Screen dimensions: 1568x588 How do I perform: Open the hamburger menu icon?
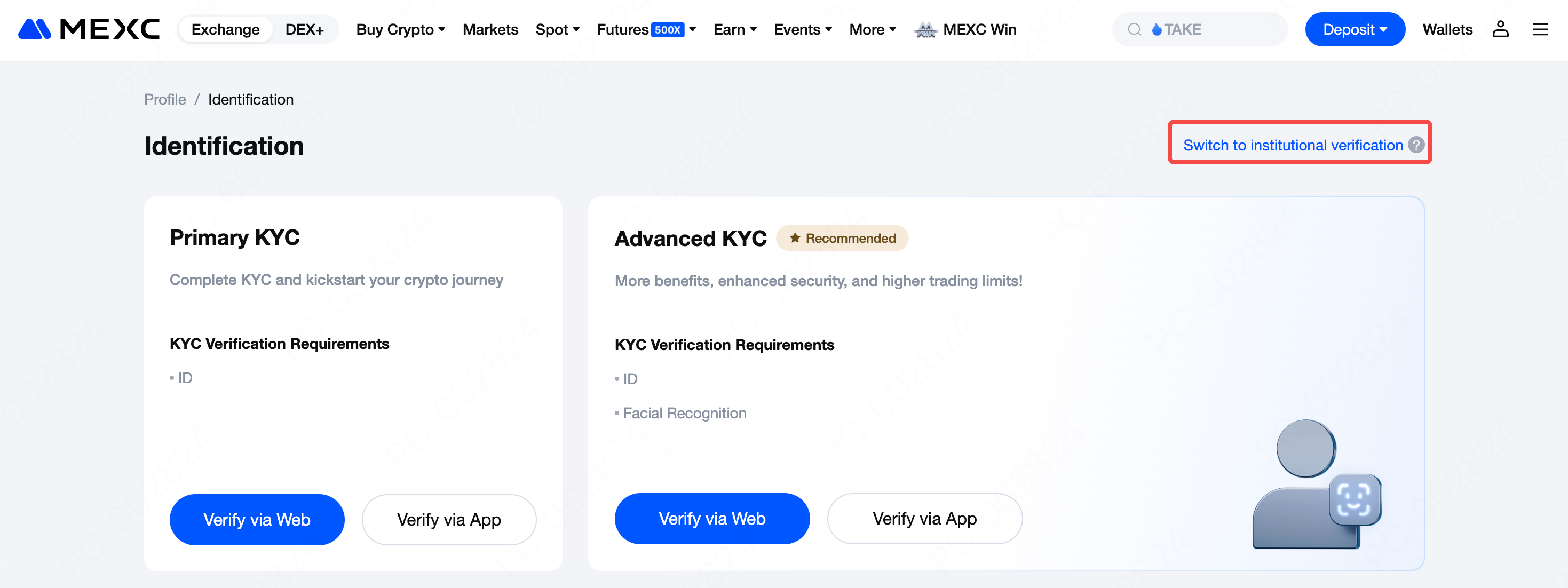[x=1540, y=29]
